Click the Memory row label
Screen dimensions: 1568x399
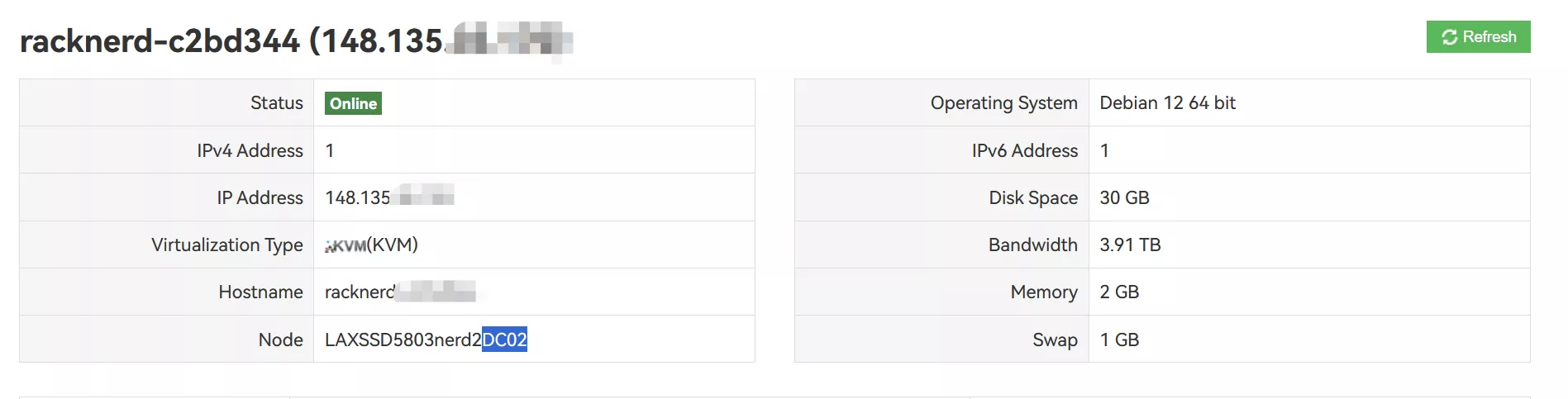pos(1043,292)
